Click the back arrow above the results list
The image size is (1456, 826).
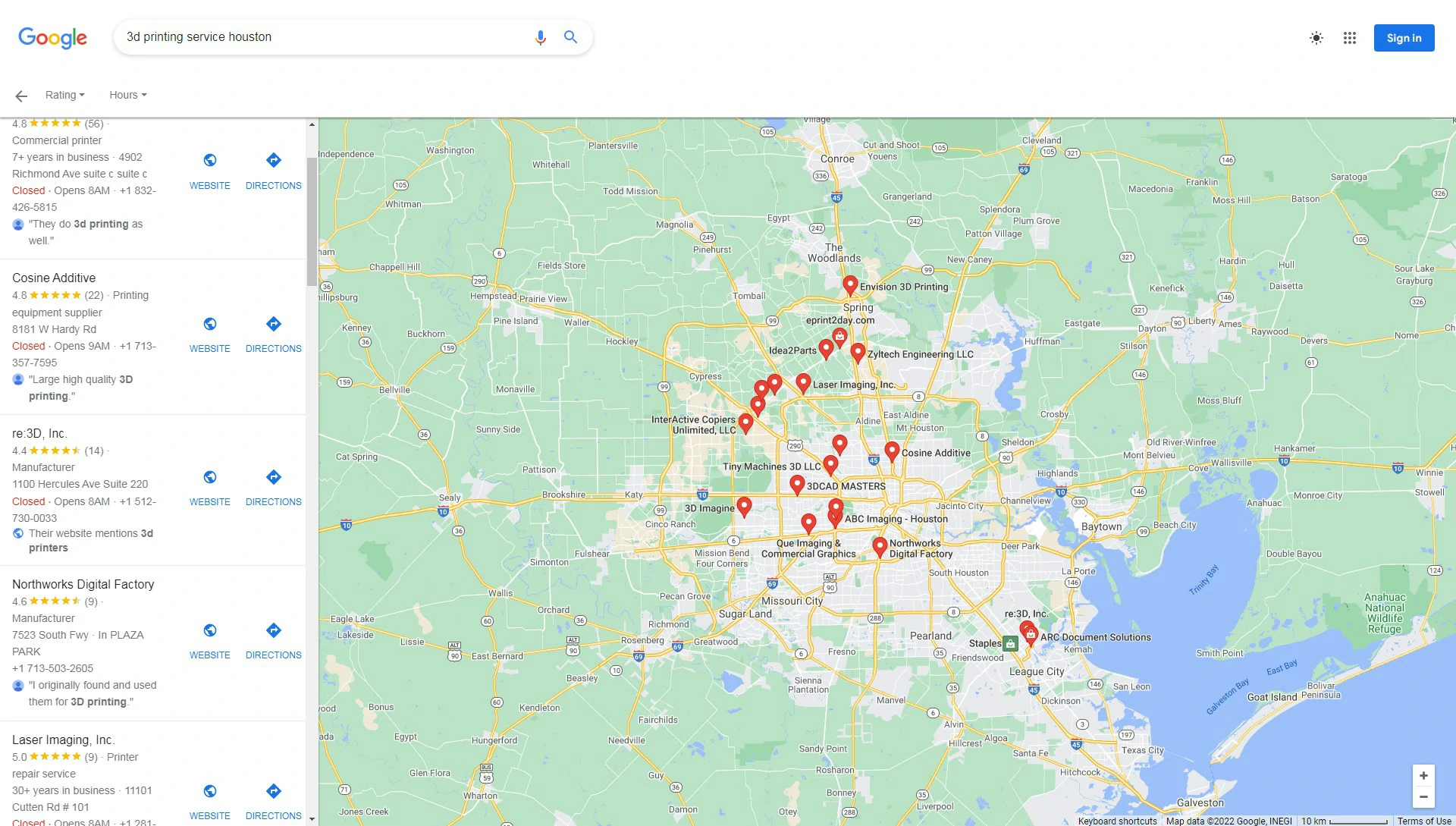click(x=20, y=95)
